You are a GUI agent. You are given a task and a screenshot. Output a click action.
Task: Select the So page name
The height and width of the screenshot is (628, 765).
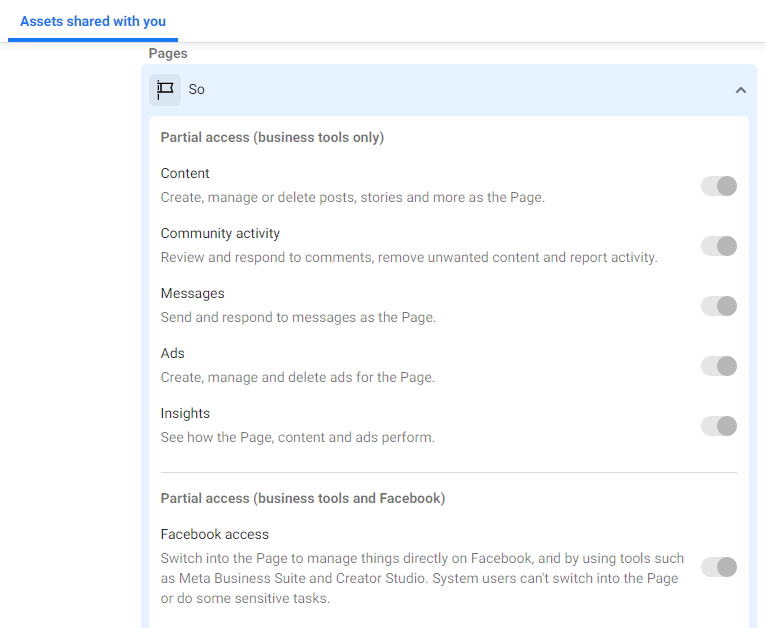pyautogui.click(x=197, y=90)
